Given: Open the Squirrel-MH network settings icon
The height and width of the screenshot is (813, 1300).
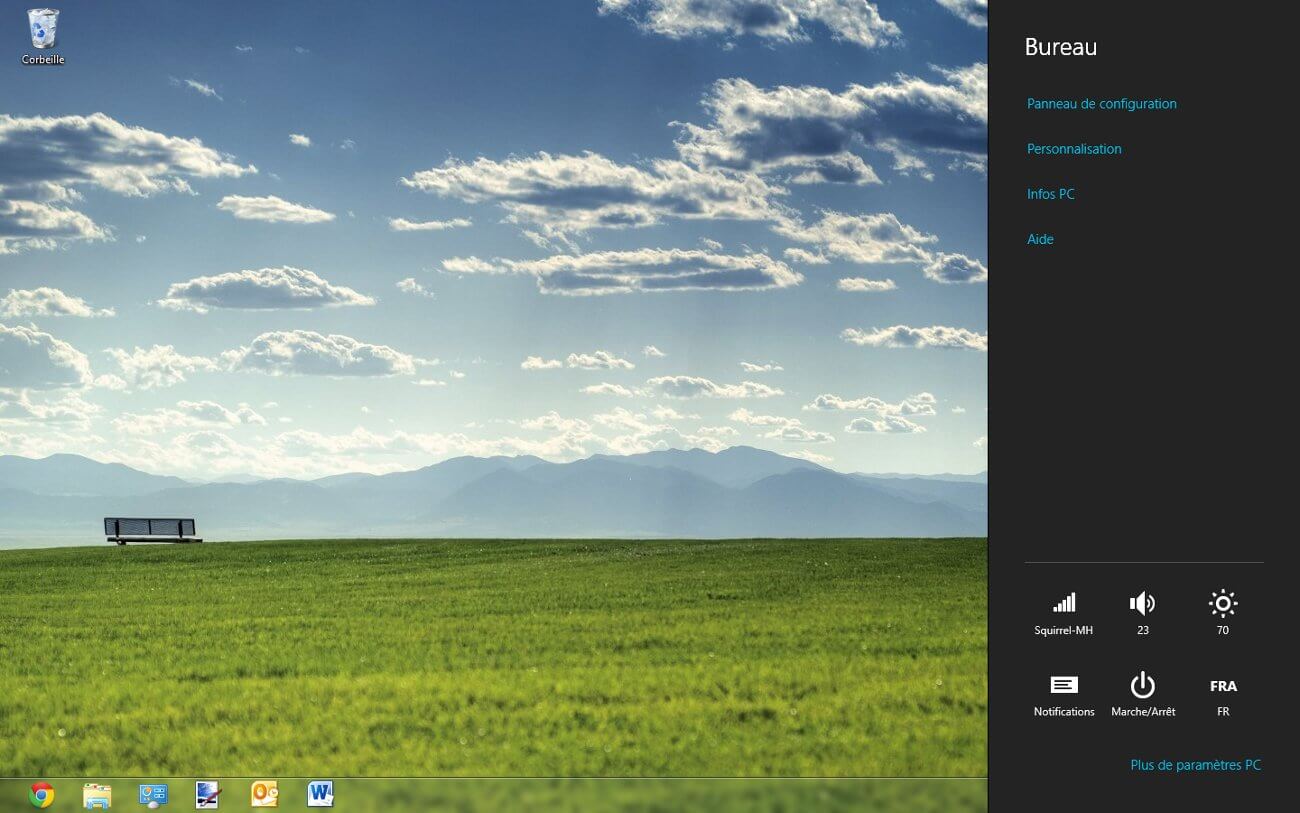Looking at the screenshot, I should tap(1064, 612).
